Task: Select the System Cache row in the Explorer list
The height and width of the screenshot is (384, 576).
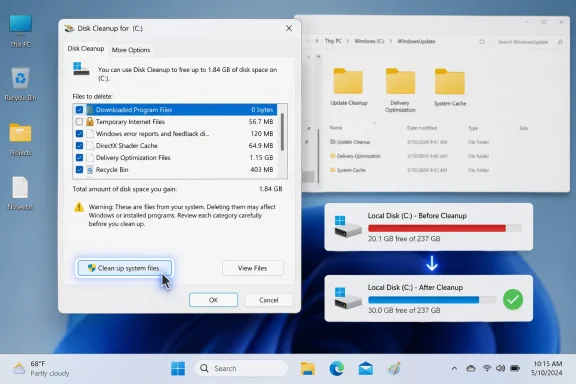Action: click(x=410, y=170)
